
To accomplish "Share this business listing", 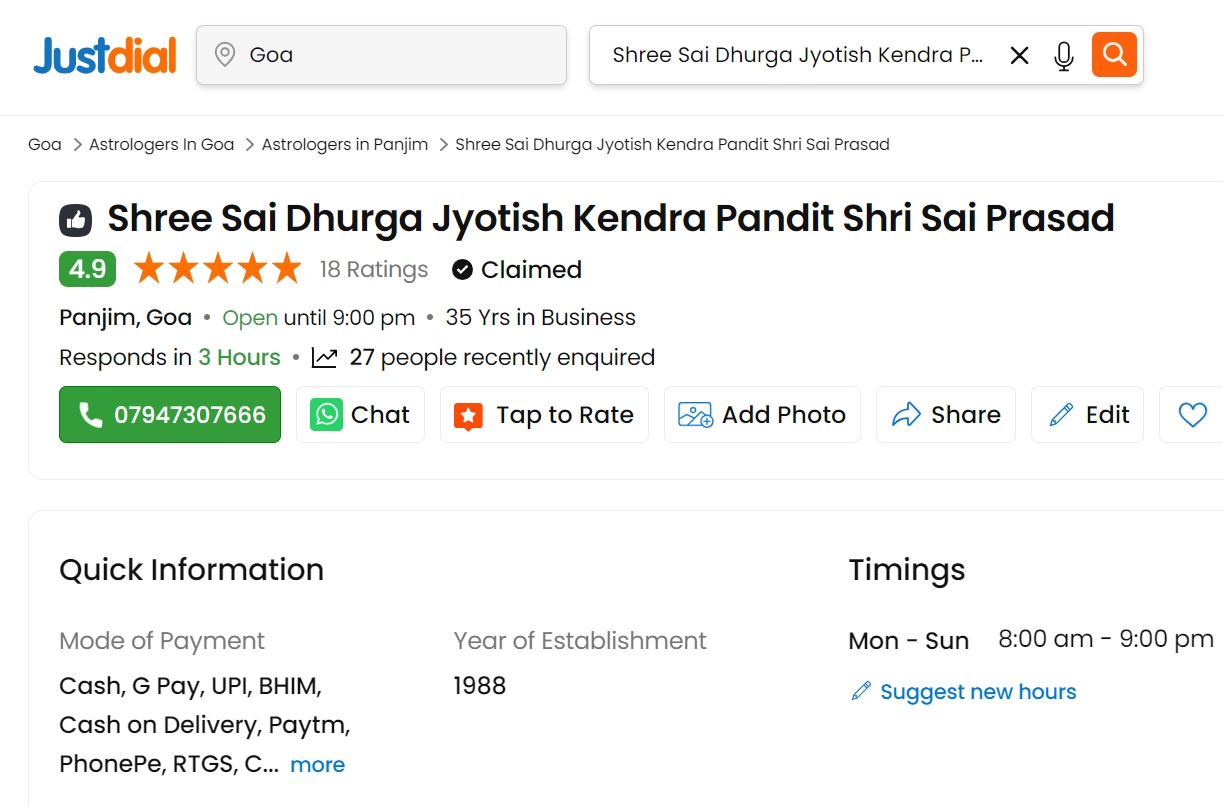I will [x=945, y=415].
